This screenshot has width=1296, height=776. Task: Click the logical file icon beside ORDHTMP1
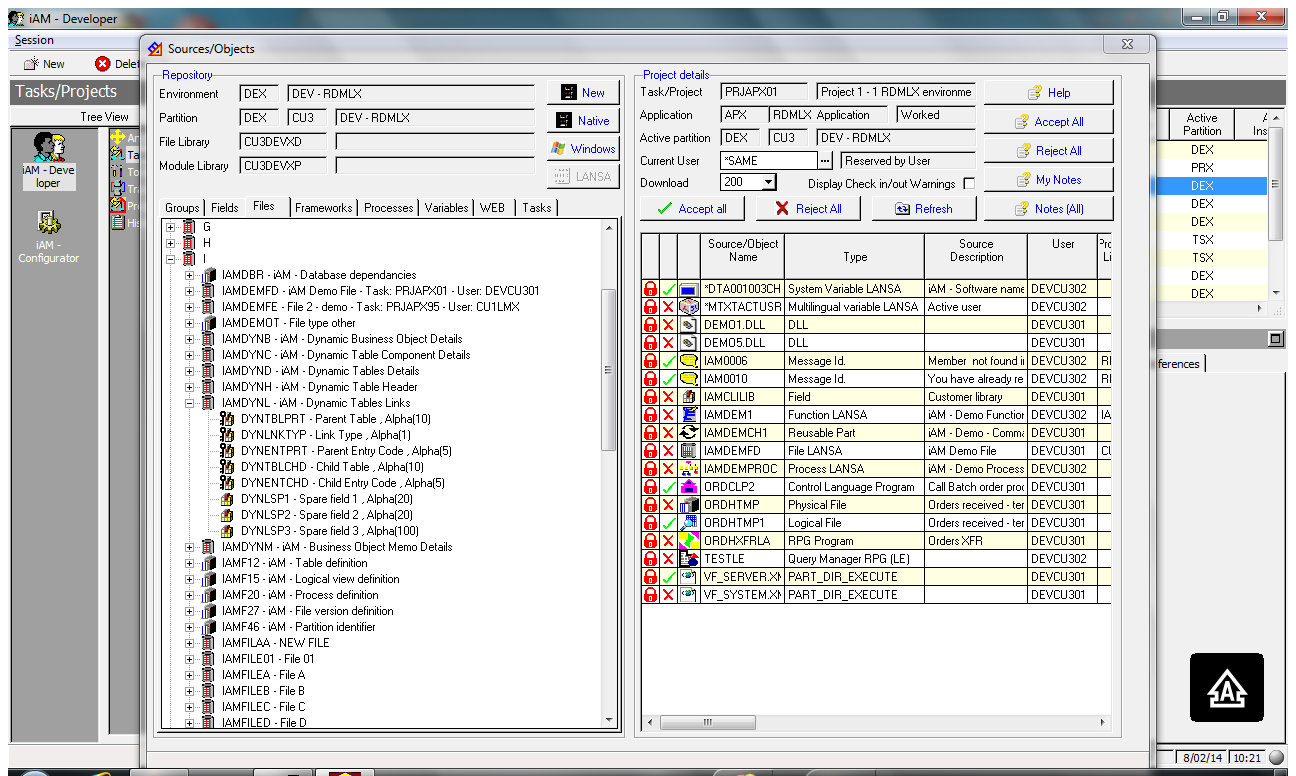(x=688, y=523)
